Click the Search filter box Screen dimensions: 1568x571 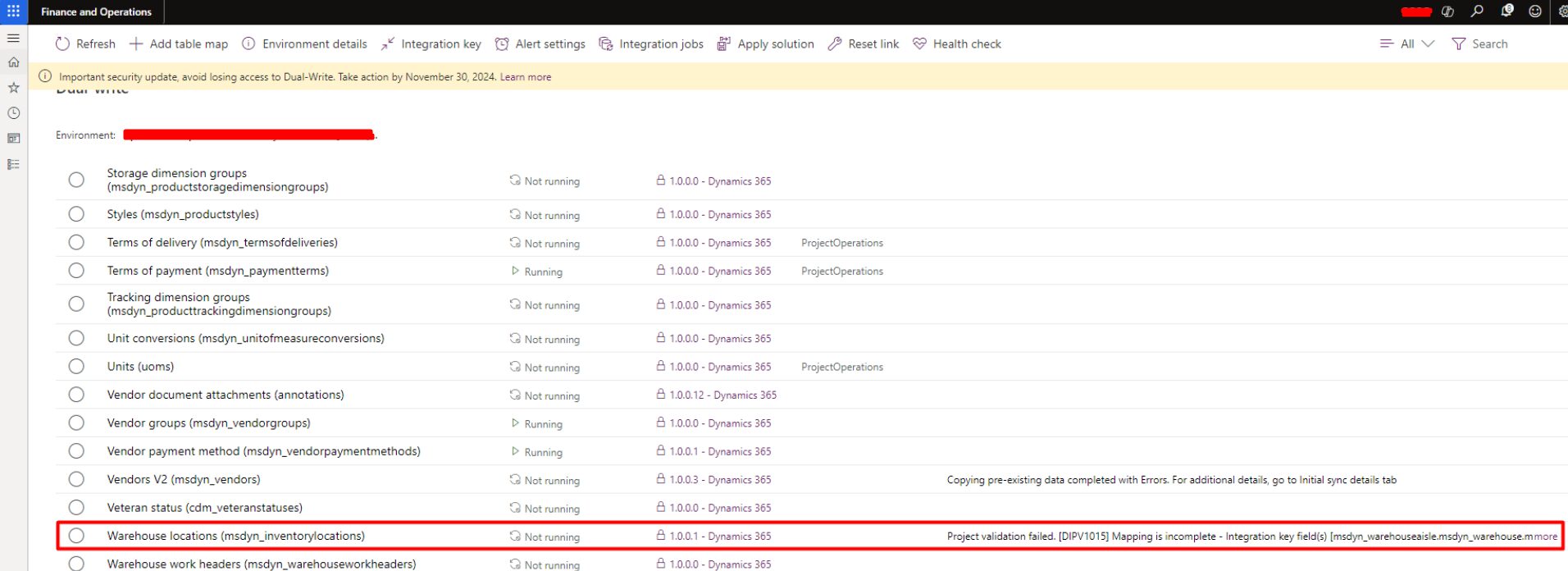(1480, 43)
